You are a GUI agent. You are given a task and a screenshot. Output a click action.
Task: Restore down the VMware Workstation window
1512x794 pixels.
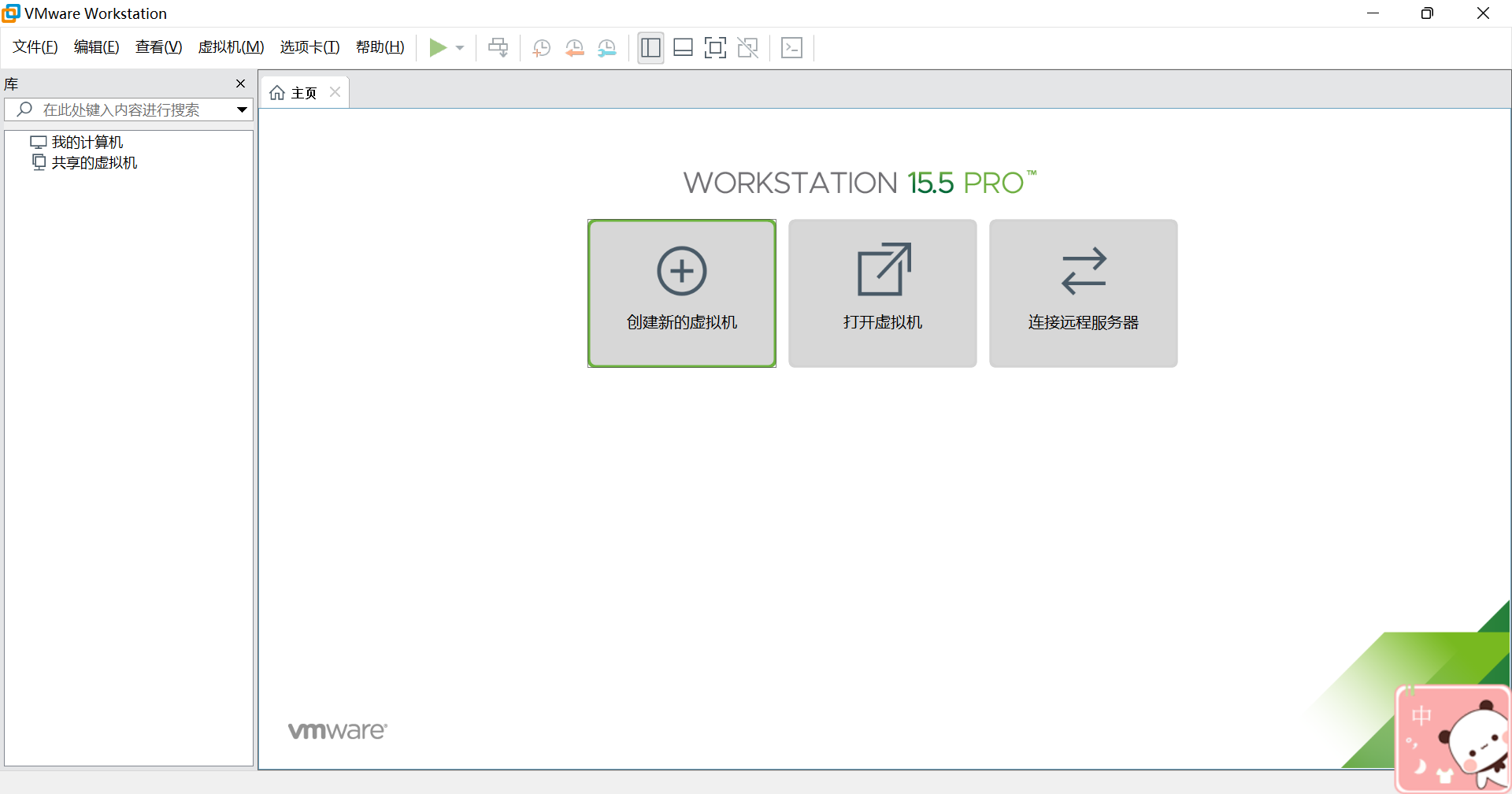point(1427,13)
